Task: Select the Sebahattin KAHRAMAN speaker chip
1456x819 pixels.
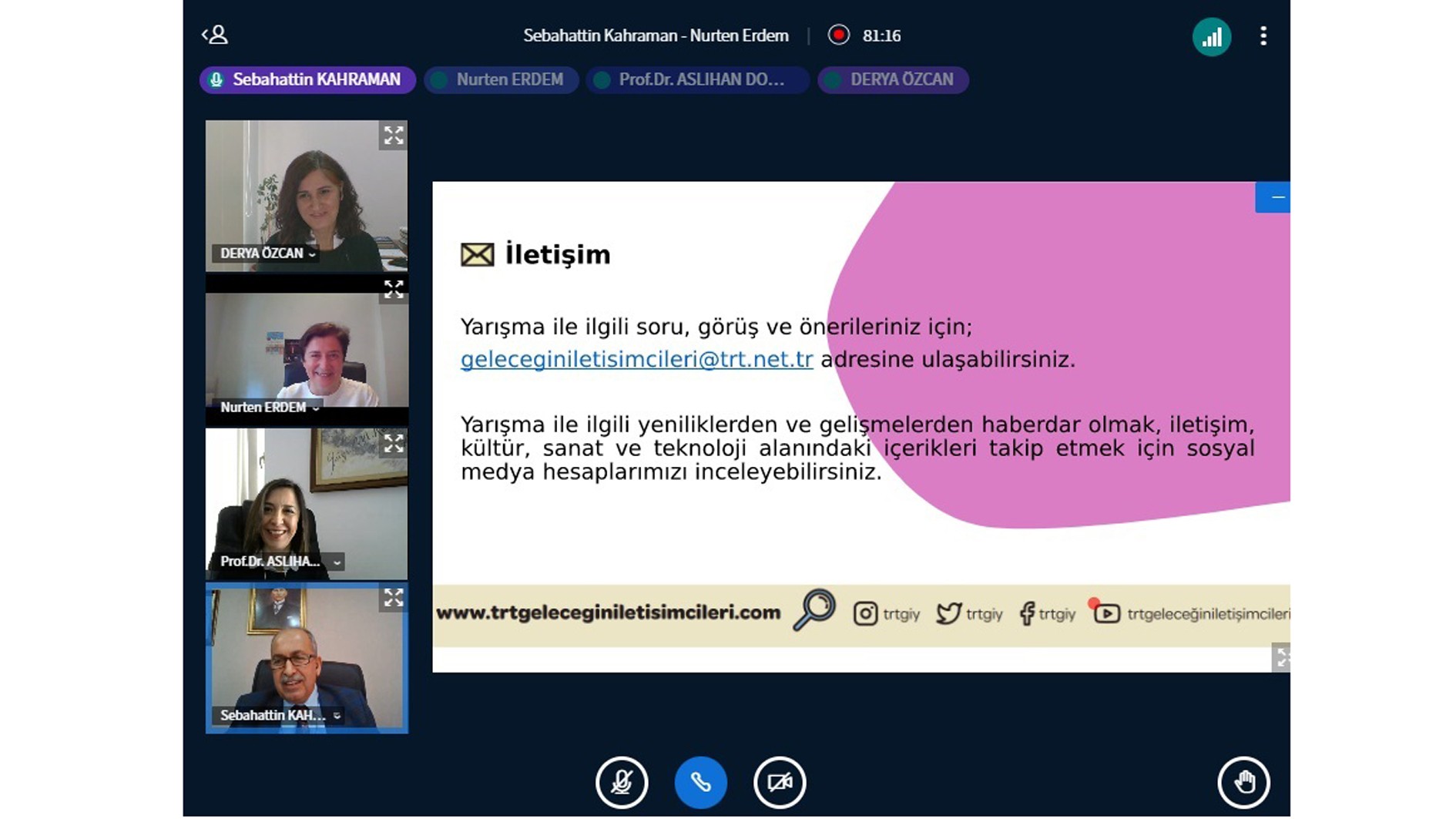Action: (307, 79)
